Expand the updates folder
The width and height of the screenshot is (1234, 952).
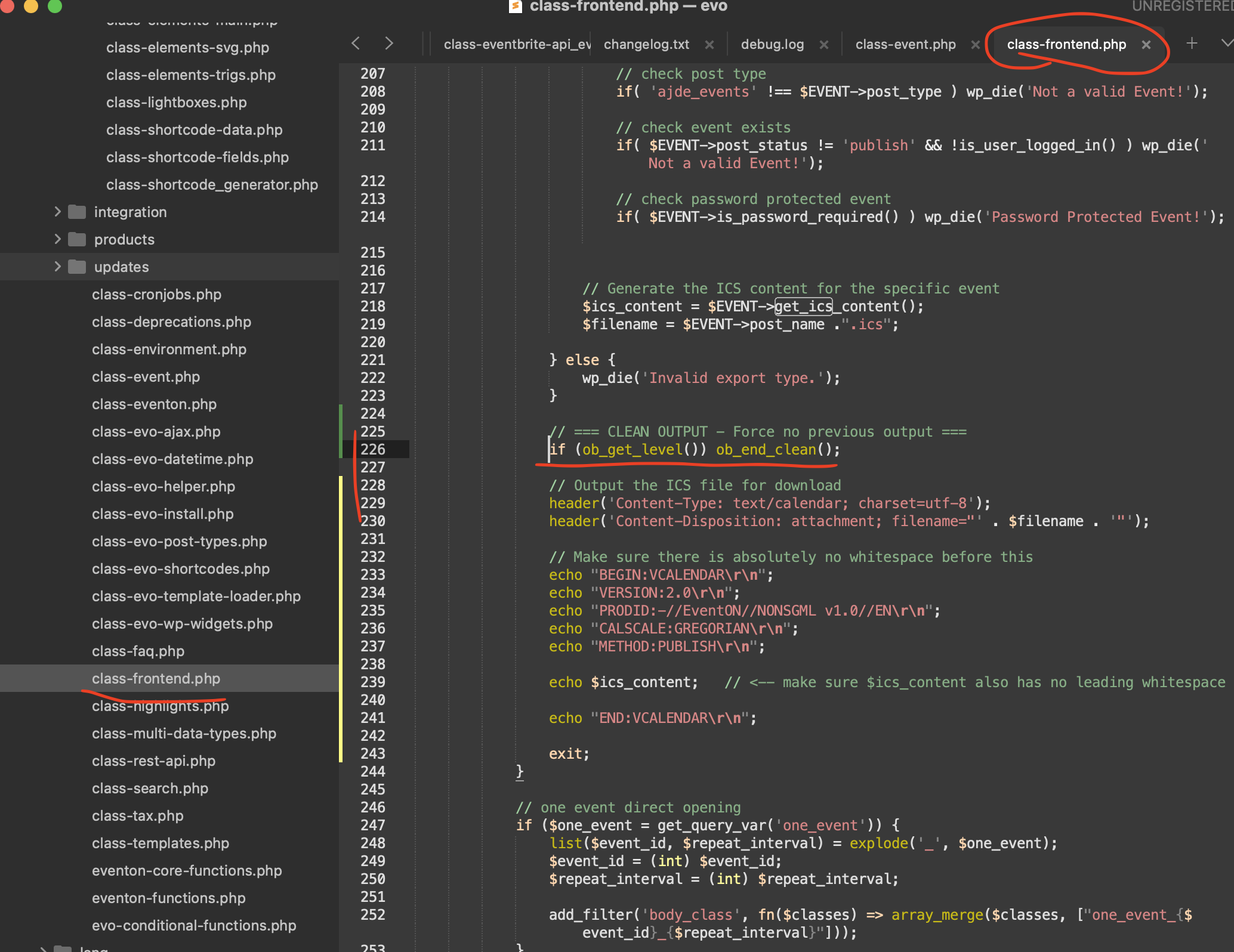pyautogui.click(x=57, y=267)
